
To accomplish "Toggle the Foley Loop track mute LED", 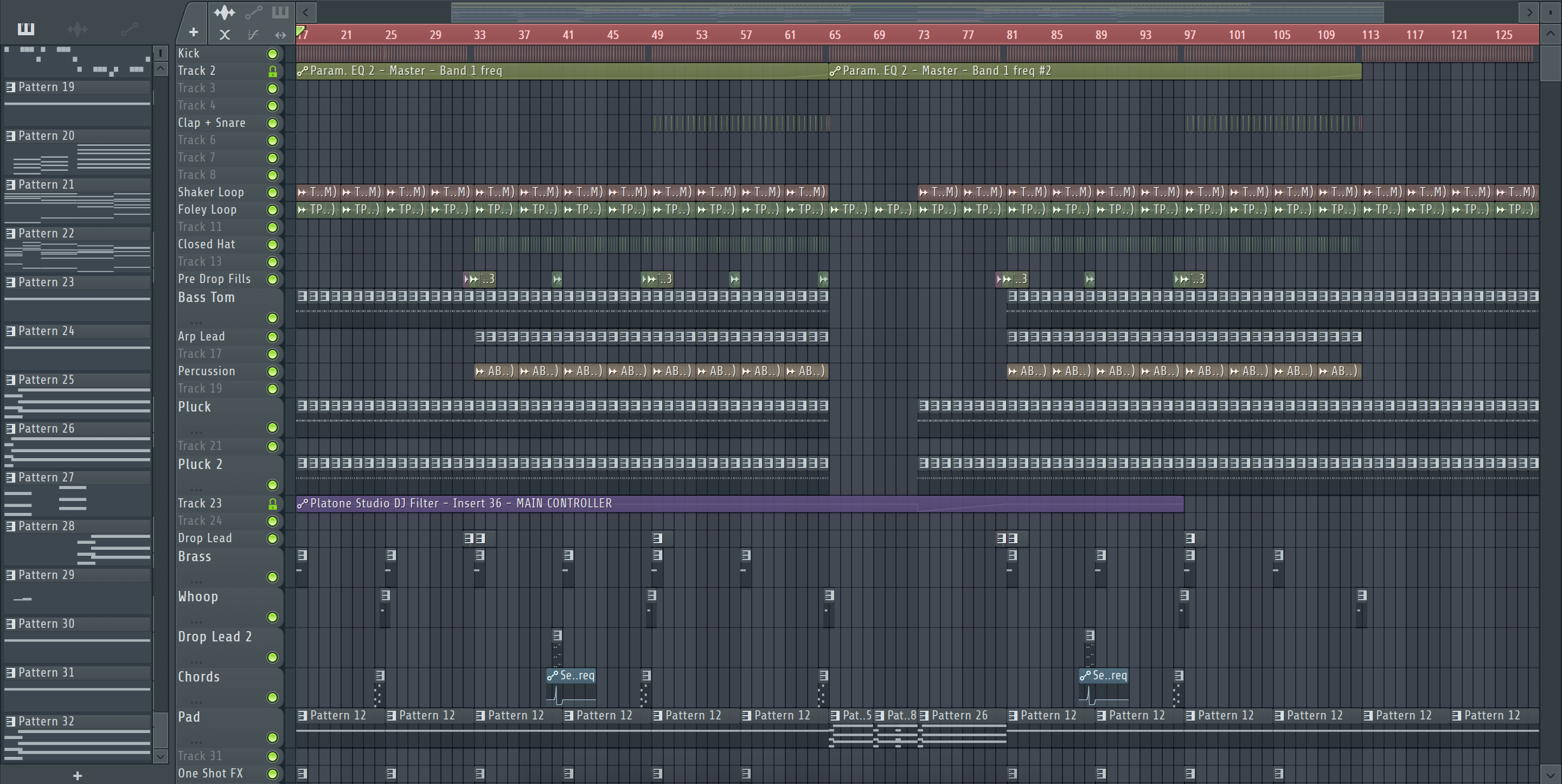I will (273, 210).
